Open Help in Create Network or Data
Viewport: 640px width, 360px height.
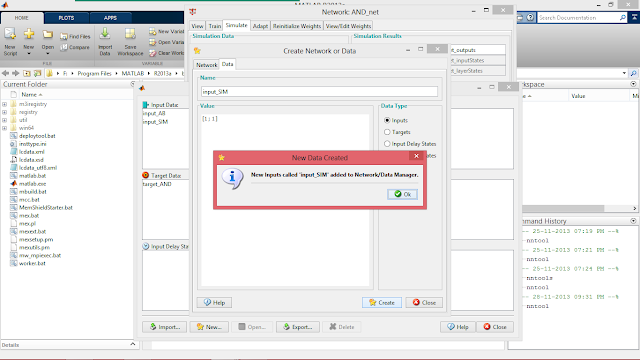tap(214, 302)
